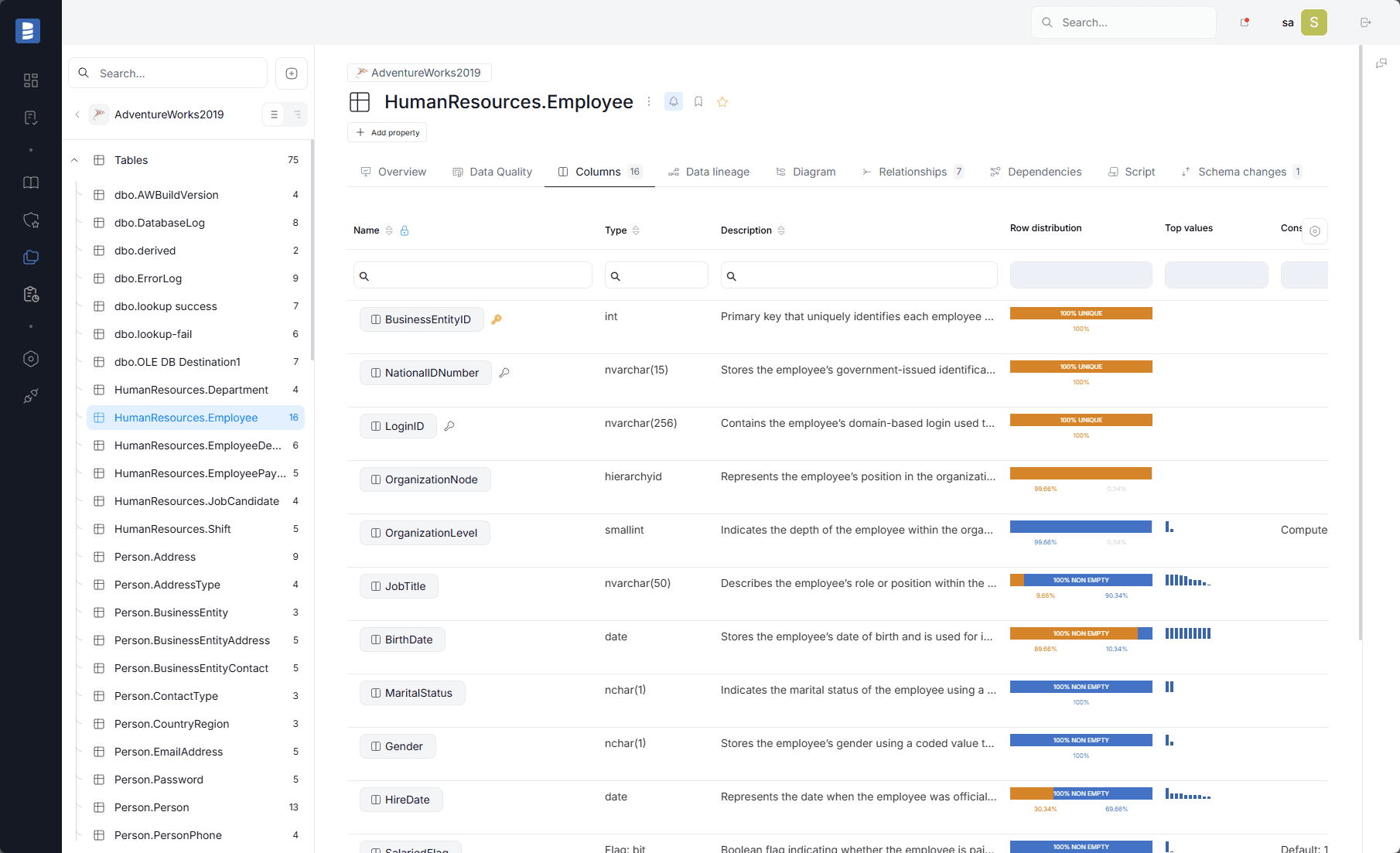The image size is (1400, 853).
Task: Click the Dataedo logo in the sidebar
Action: click(x=28, y=30)
